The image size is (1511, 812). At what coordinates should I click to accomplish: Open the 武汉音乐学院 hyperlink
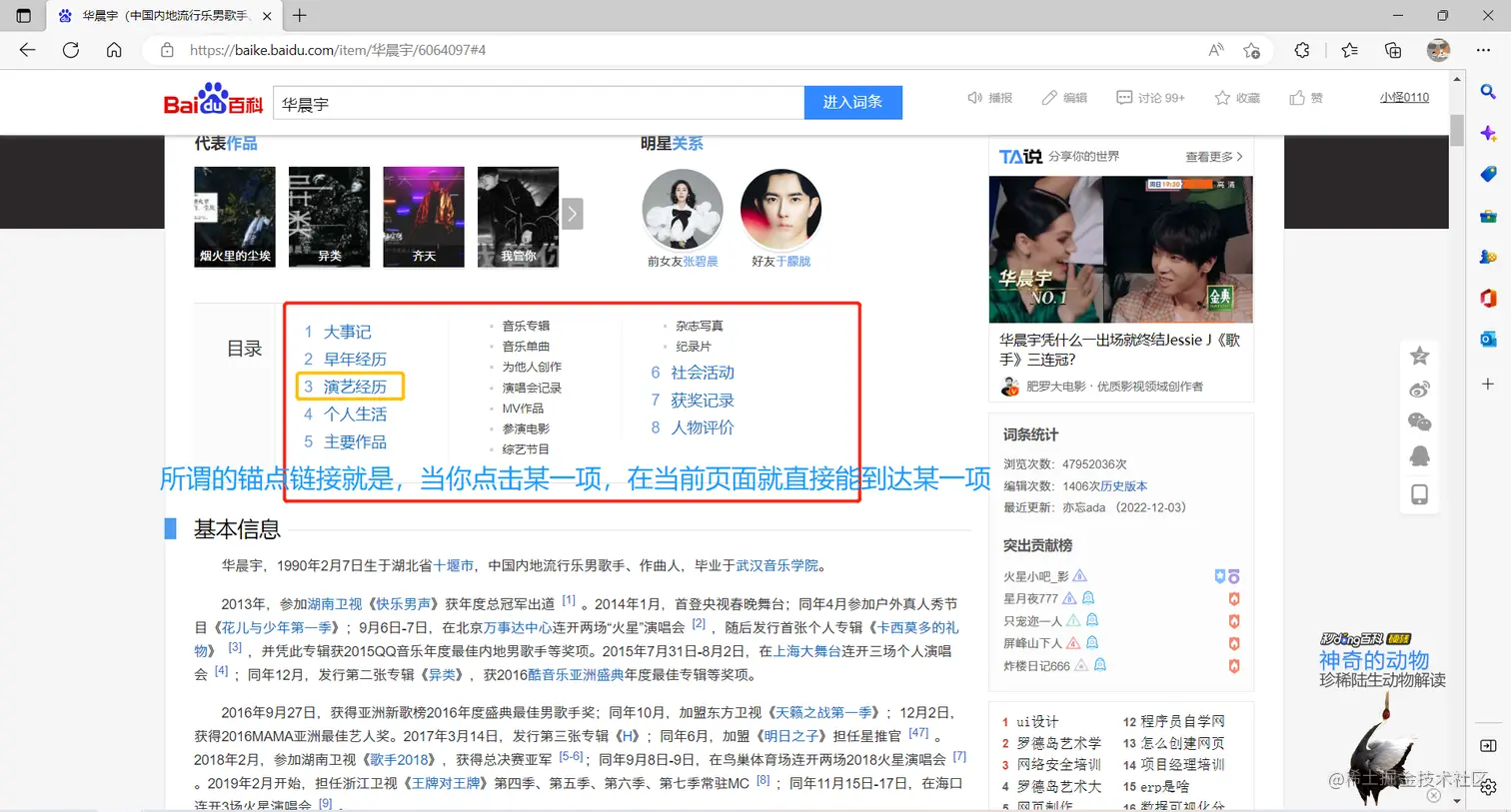point(777,565)
